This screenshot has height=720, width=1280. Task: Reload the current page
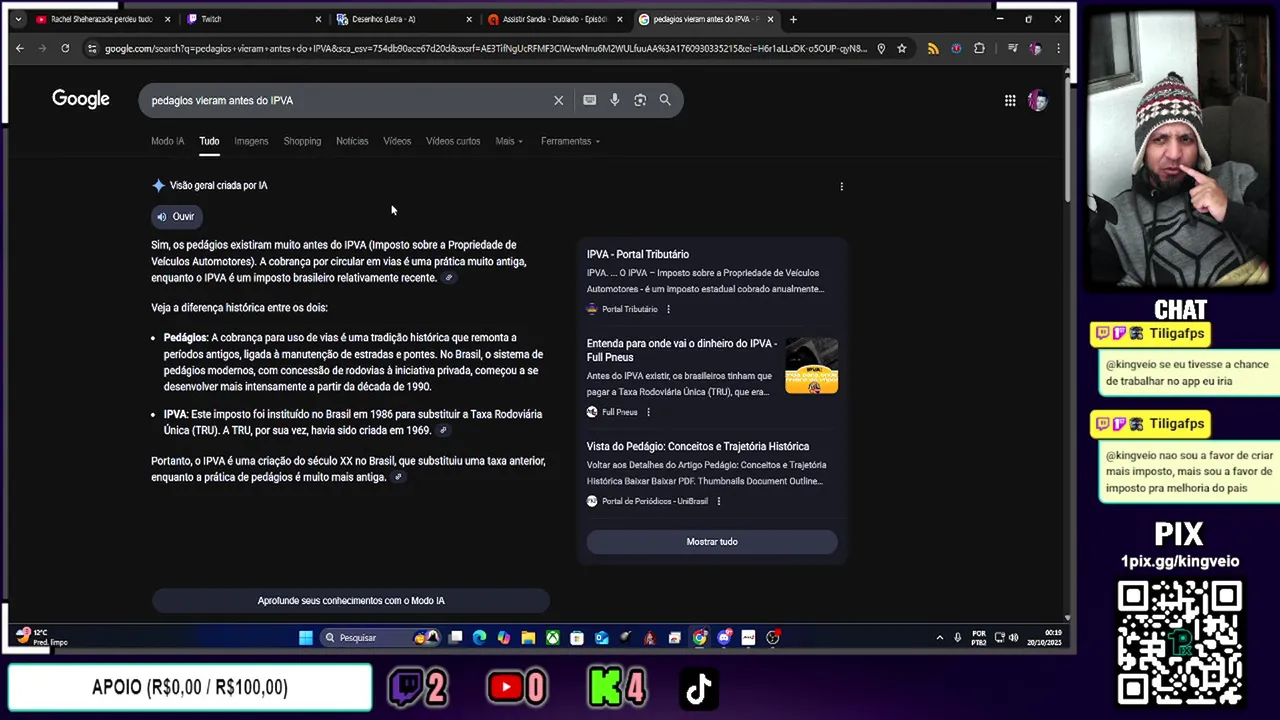pyautogui.click(x=65, y=48)
